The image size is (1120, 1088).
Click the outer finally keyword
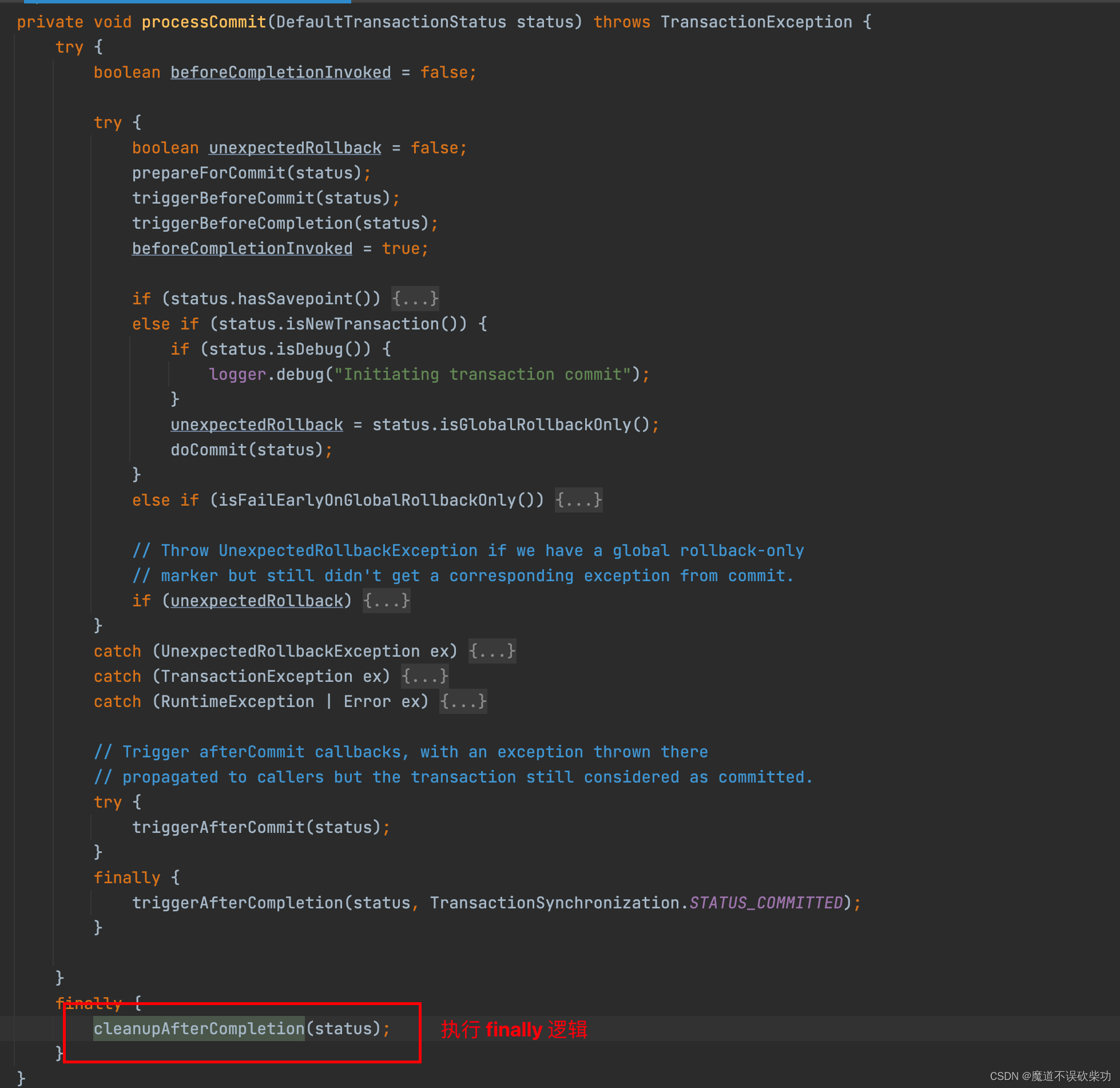88,1003
